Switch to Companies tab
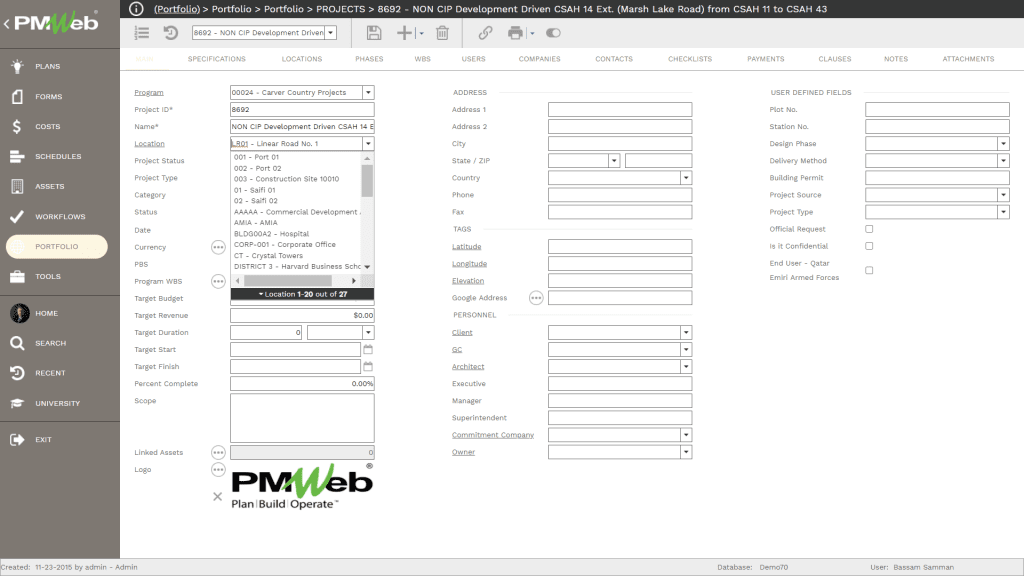This screenshot has width=1024, height=576. coord(539,59)
